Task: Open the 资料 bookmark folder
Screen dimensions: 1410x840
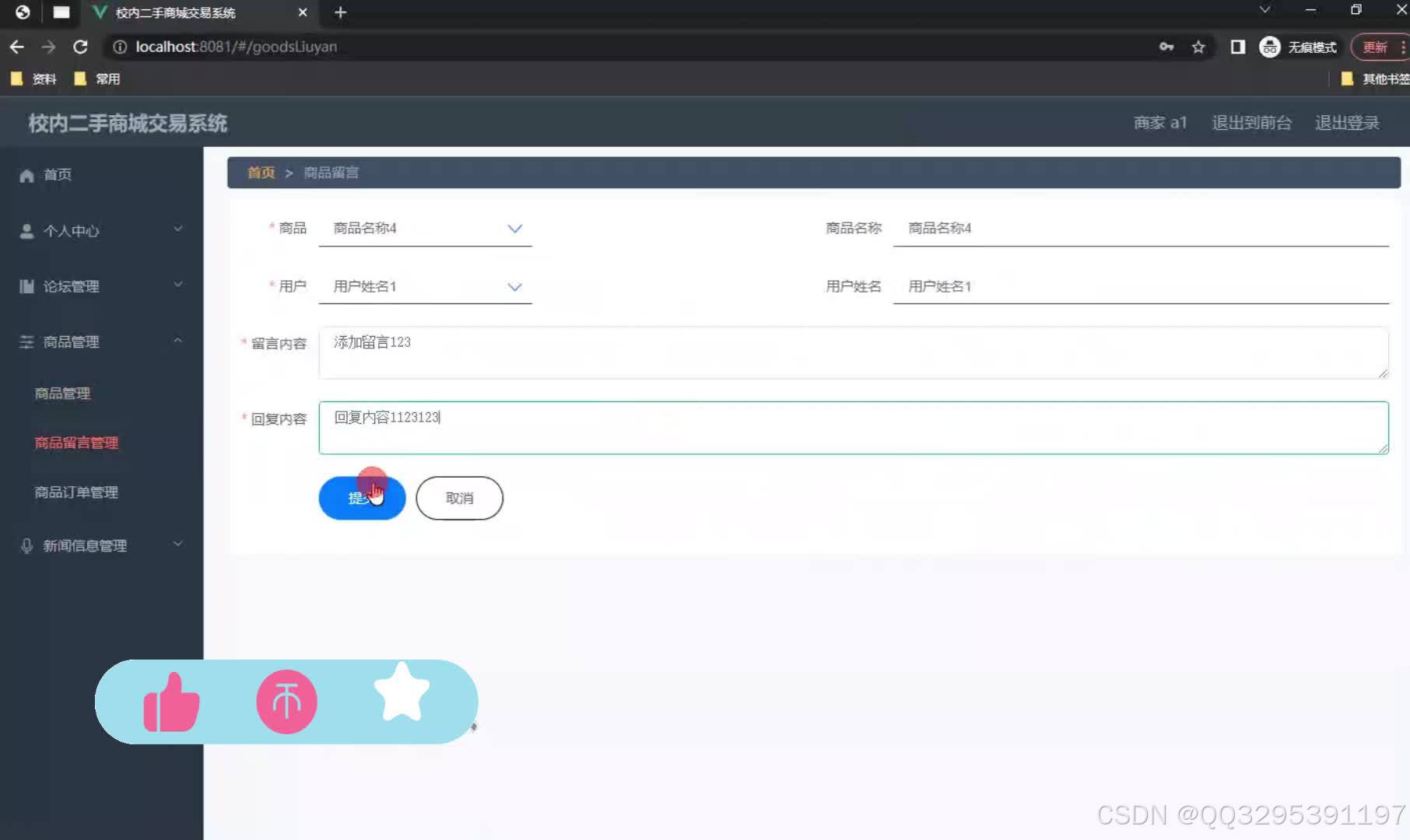Action: 33,79
